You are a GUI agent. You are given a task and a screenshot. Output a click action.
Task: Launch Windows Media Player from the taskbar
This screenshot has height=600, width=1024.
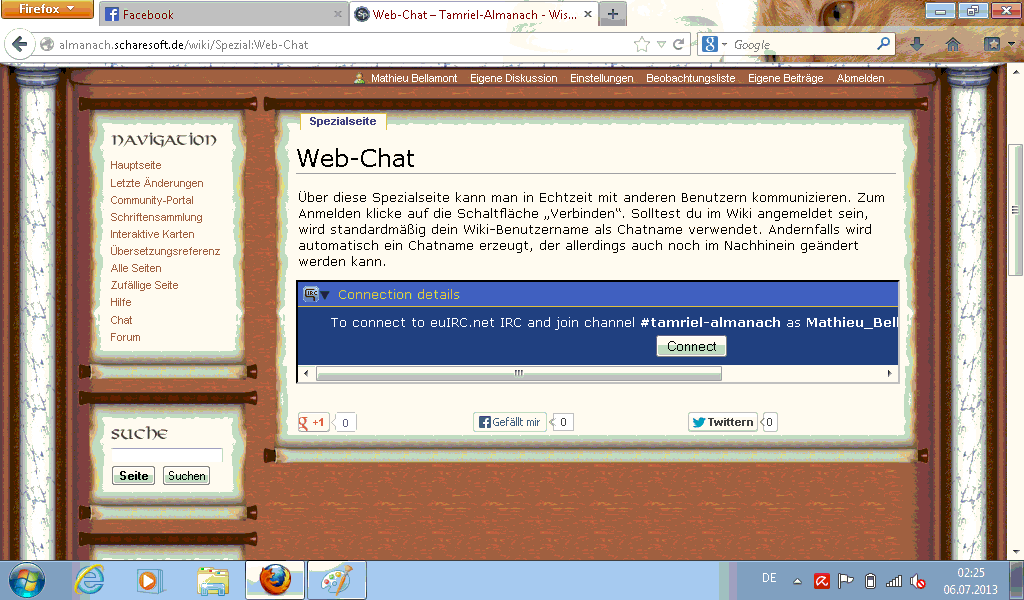coord(148,580)
